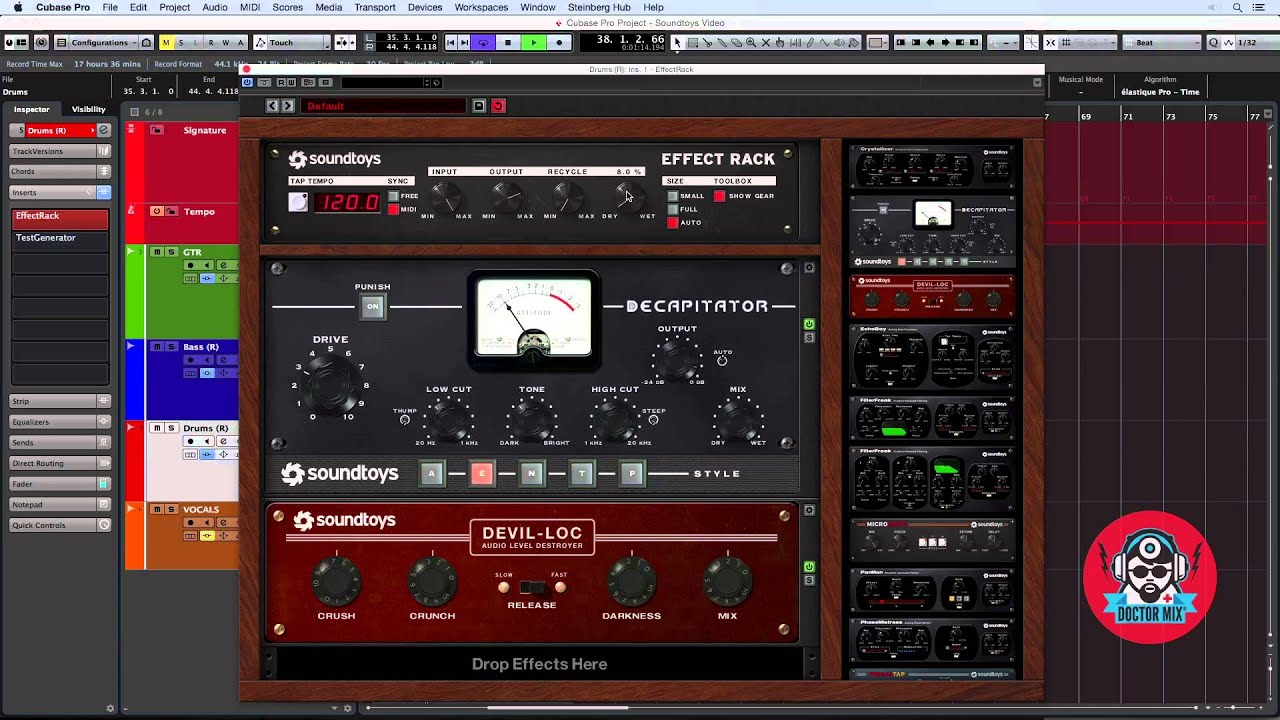
Task: Select Decapitator style A button
Action: pyautogui.click(x=431, y=474)
